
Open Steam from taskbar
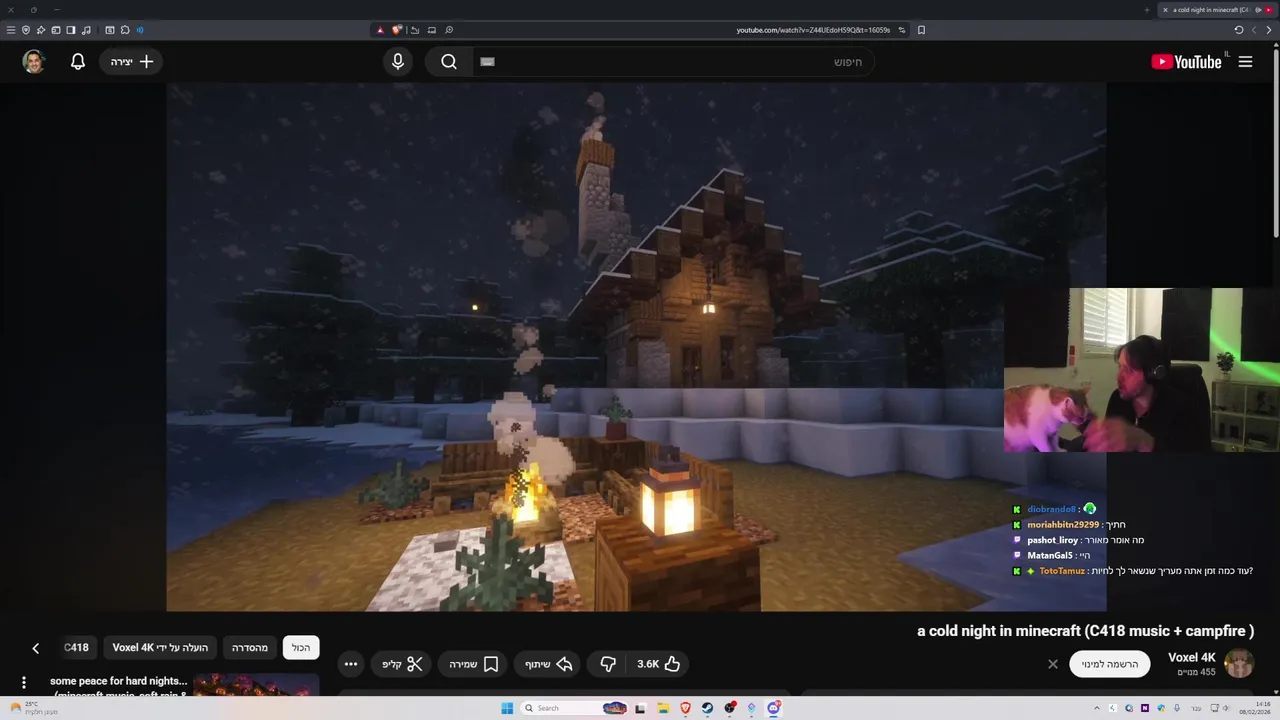point(707,708)
